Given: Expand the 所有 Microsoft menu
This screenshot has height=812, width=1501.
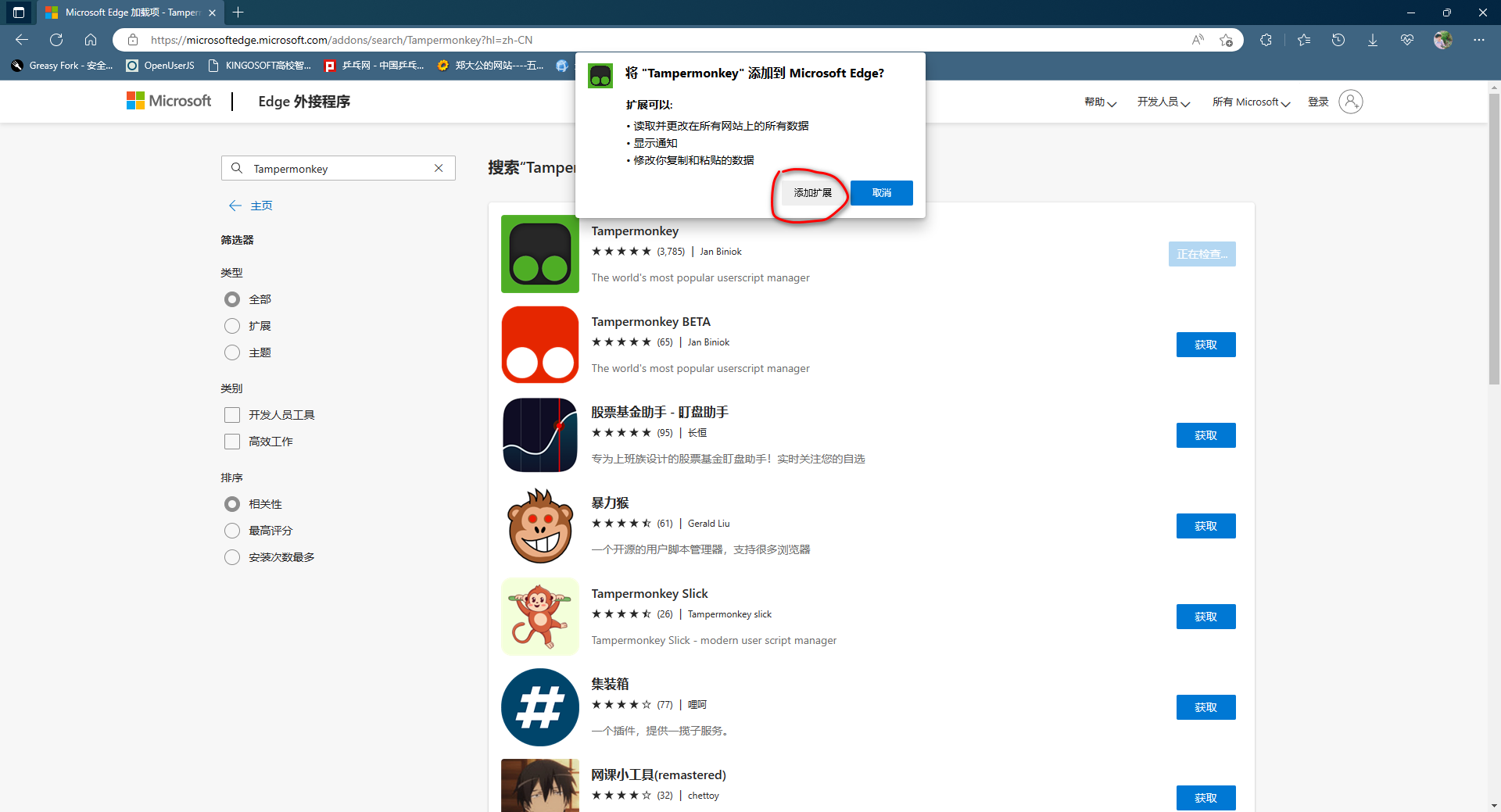Looking at the screenshot, I should tap(1251, 102).
